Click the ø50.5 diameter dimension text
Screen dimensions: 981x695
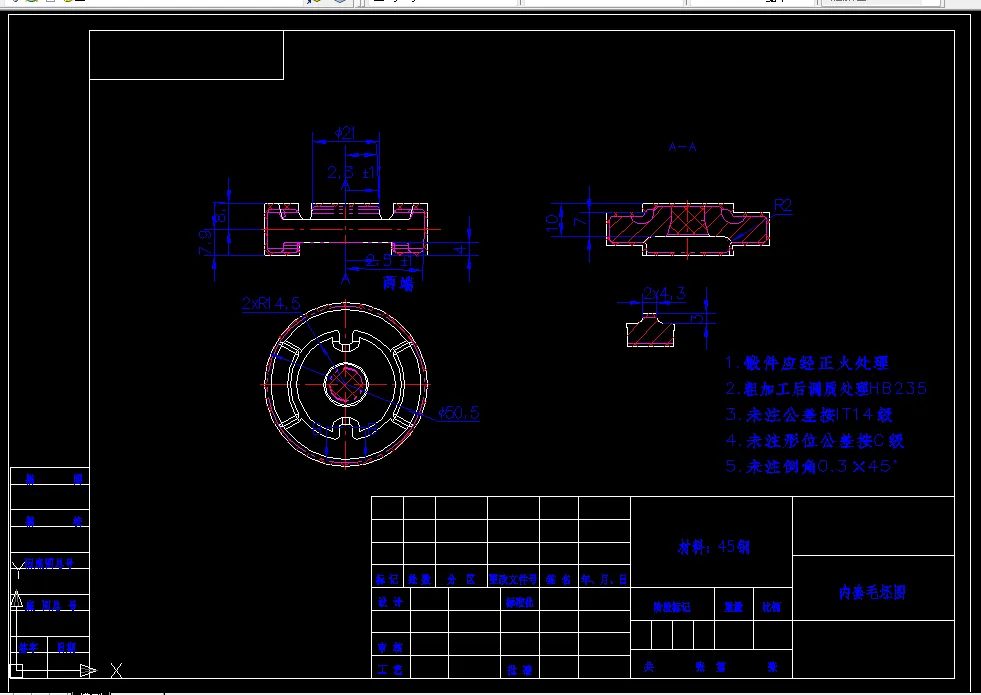coord(459,413)
